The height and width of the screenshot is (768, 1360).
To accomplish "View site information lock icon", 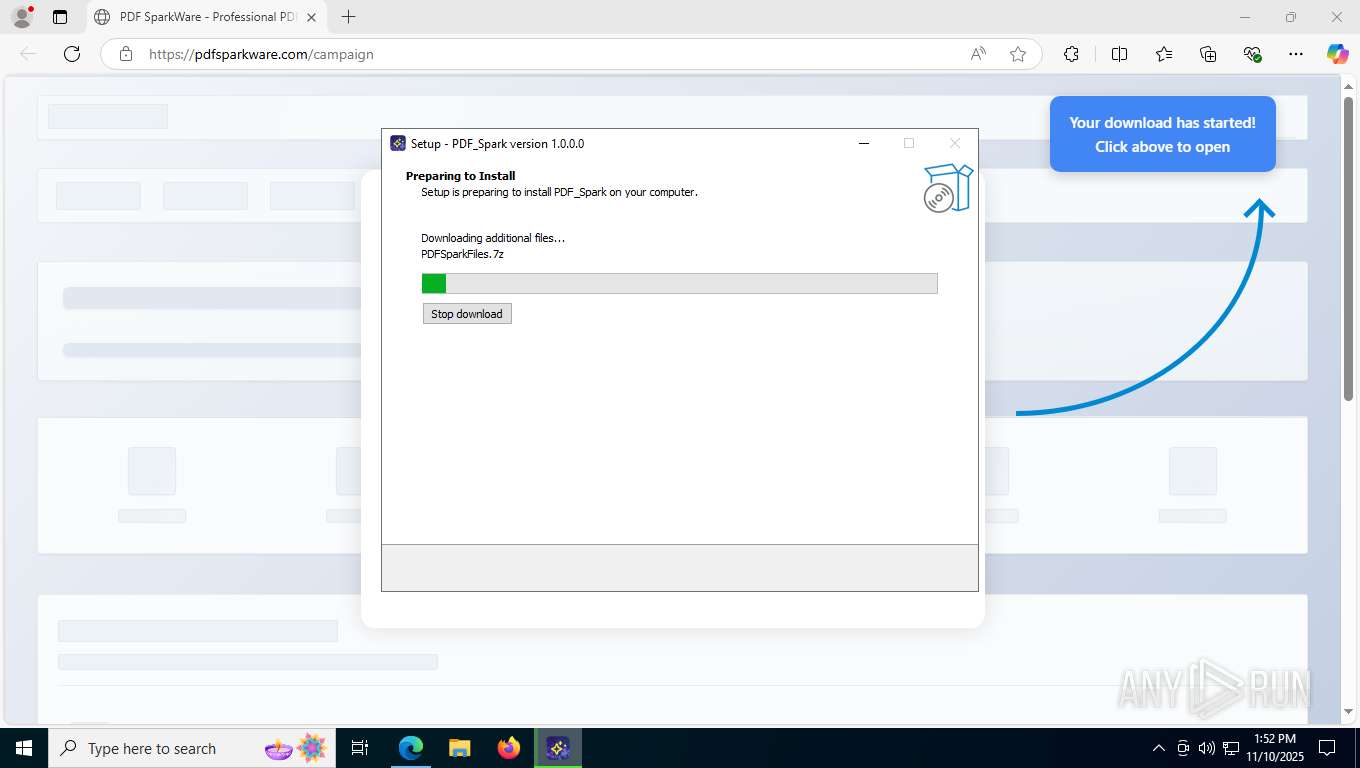I will [125, 54].
